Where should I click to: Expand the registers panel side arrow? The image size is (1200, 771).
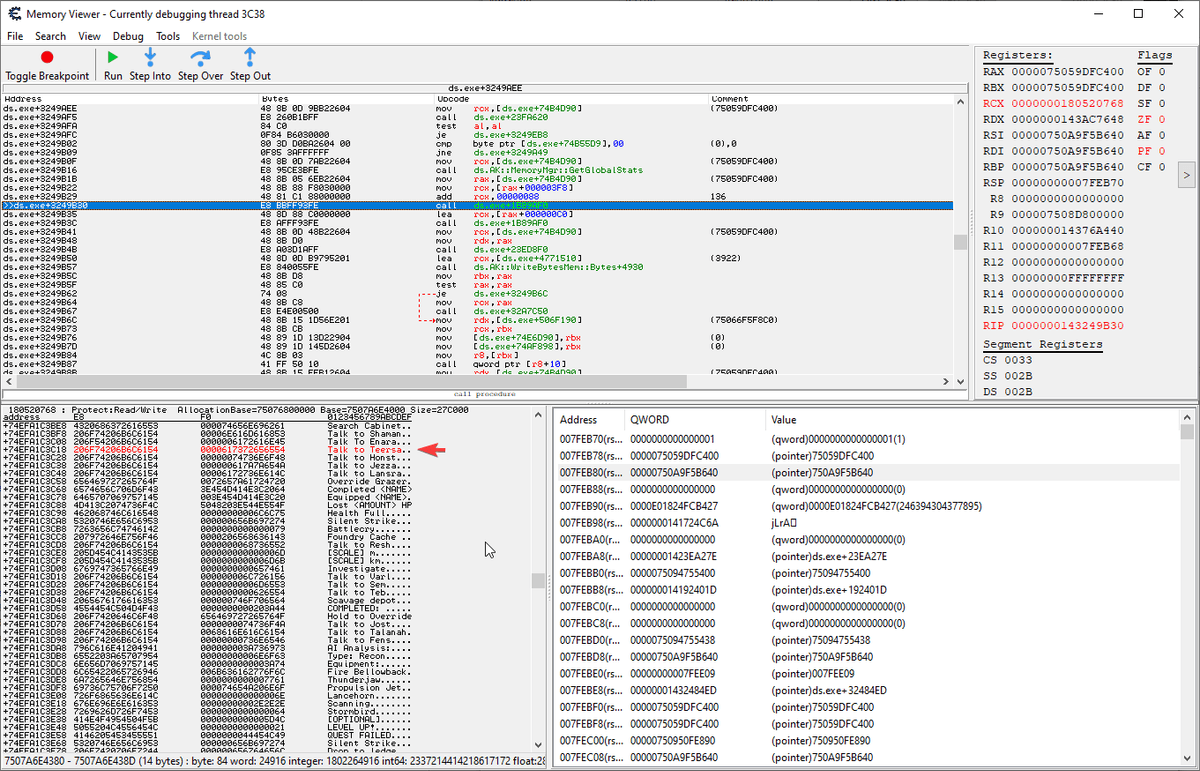pos(1186,175)
